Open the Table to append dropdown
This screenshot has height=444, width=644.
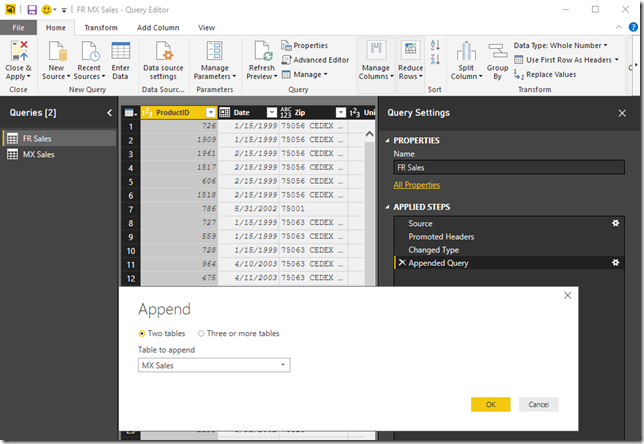click(x=215, y=366)
